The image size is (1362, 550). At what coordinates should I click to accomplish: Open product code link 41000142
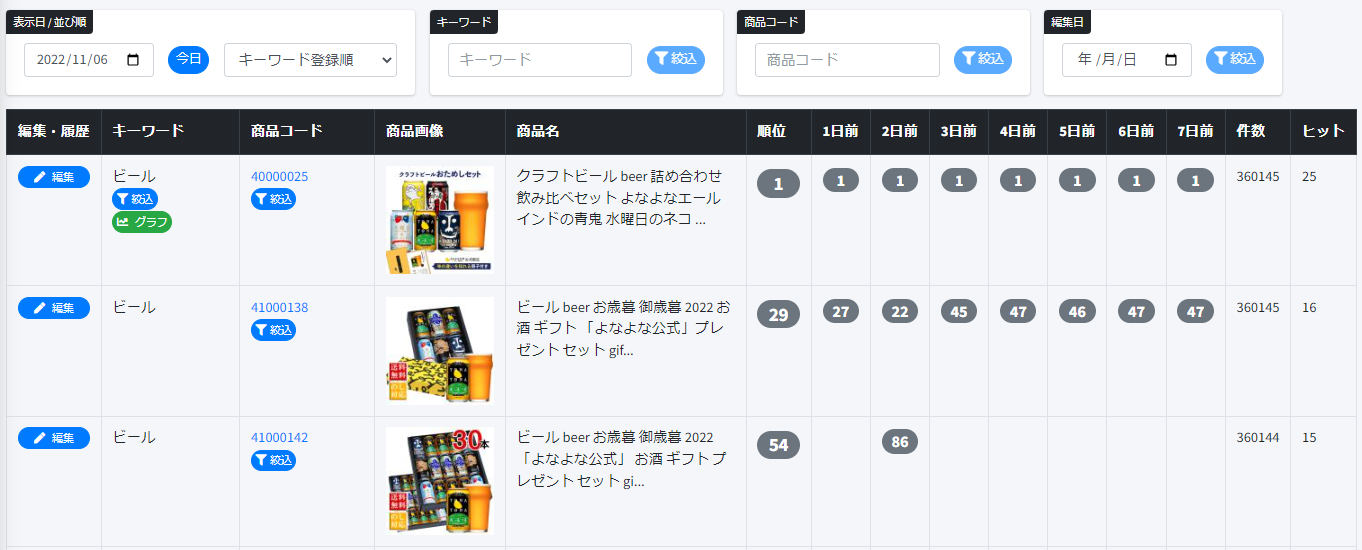click(279, 438)
